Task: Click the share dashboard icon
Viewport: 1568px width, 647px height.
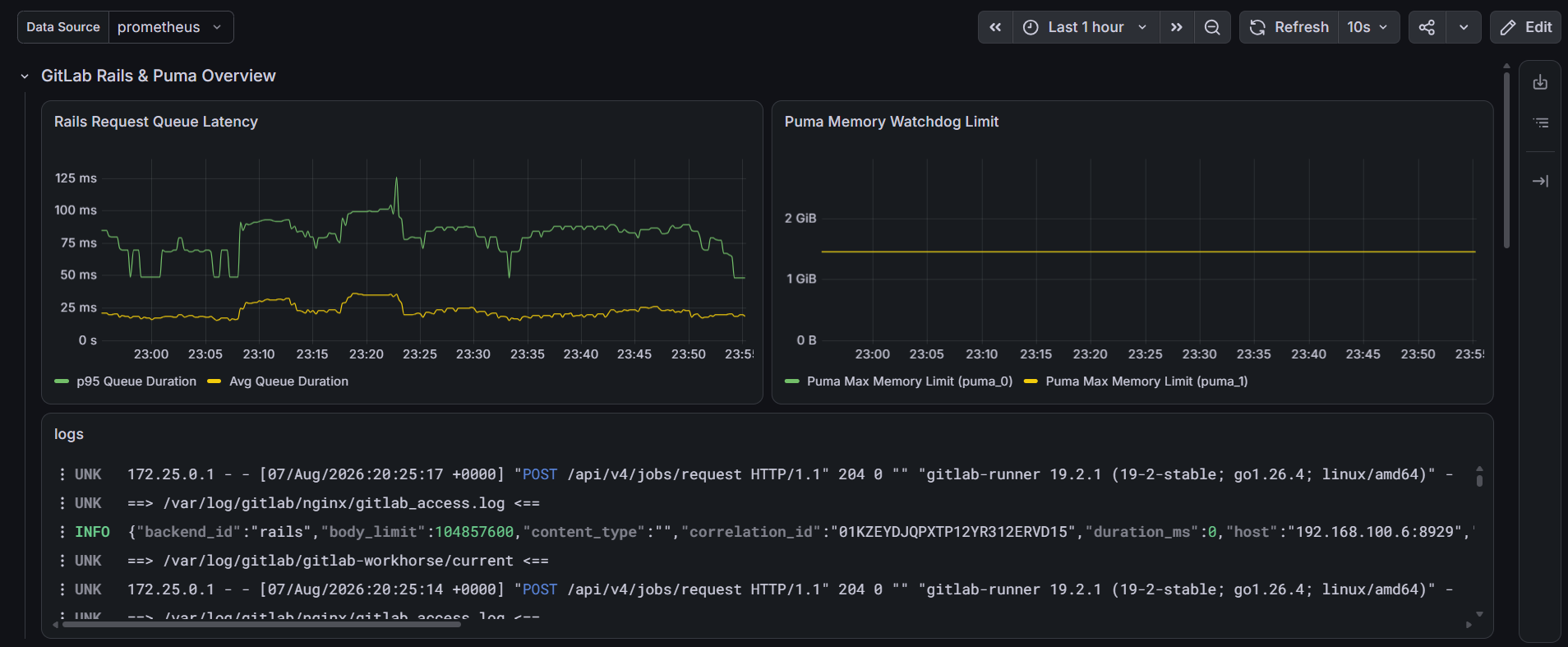Action: (x=1427, y=27)
